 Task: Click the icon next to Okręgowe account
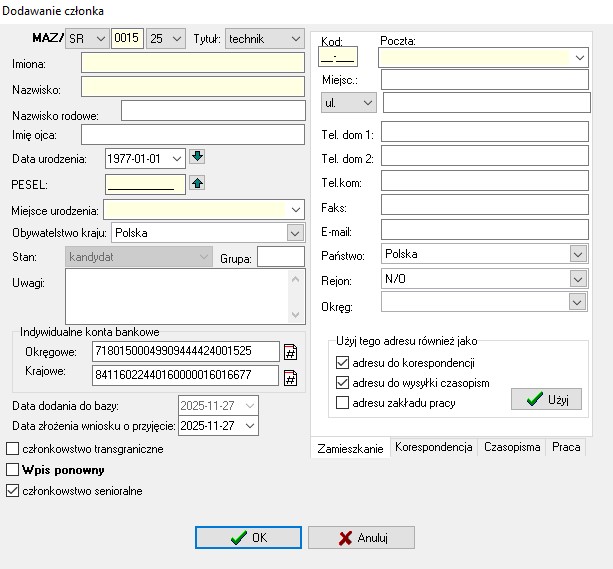[291, 351]
